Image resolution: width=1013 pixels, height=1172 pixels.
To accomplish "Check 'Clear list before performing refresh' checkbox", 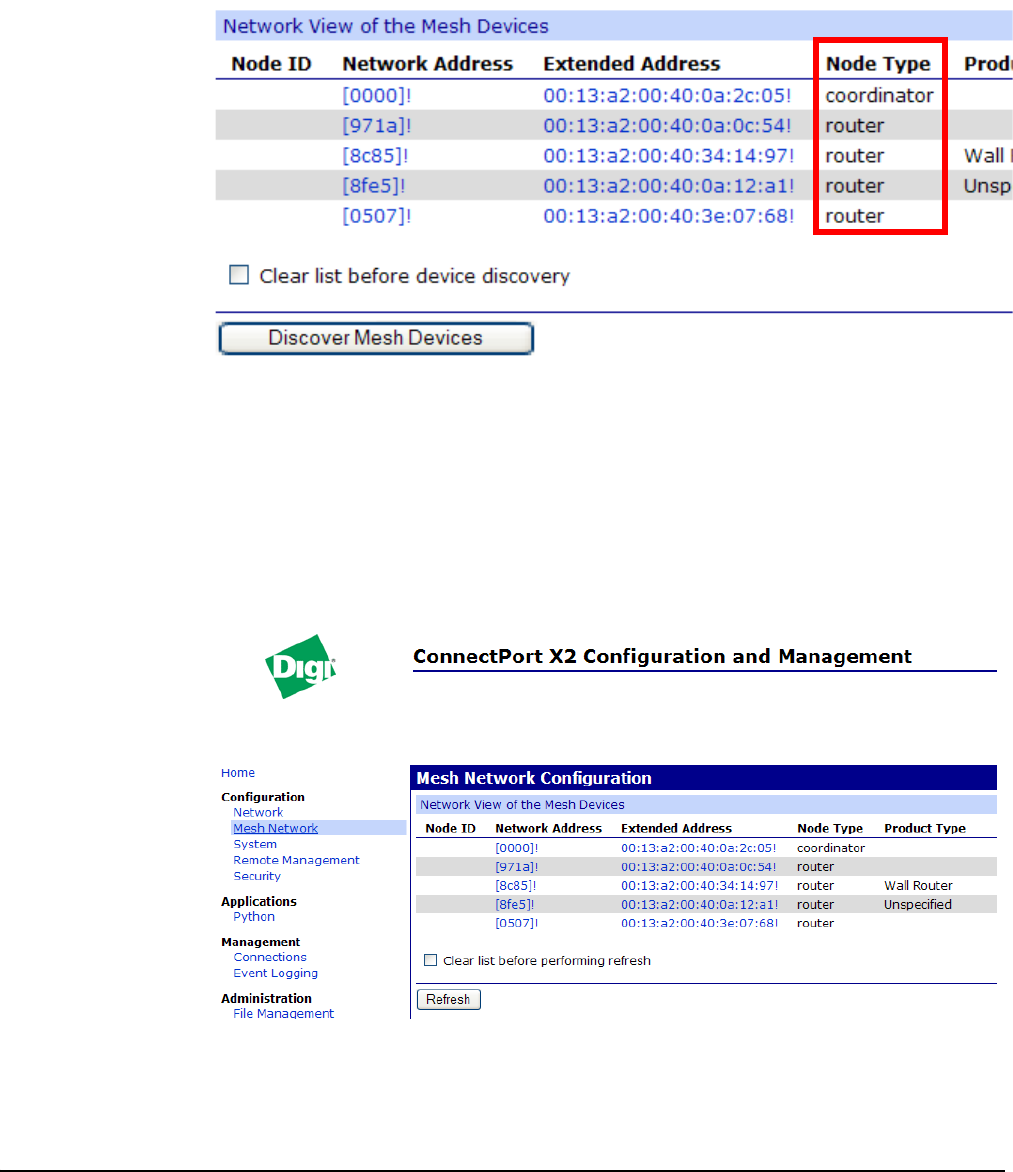I will [x=431, y=960].
